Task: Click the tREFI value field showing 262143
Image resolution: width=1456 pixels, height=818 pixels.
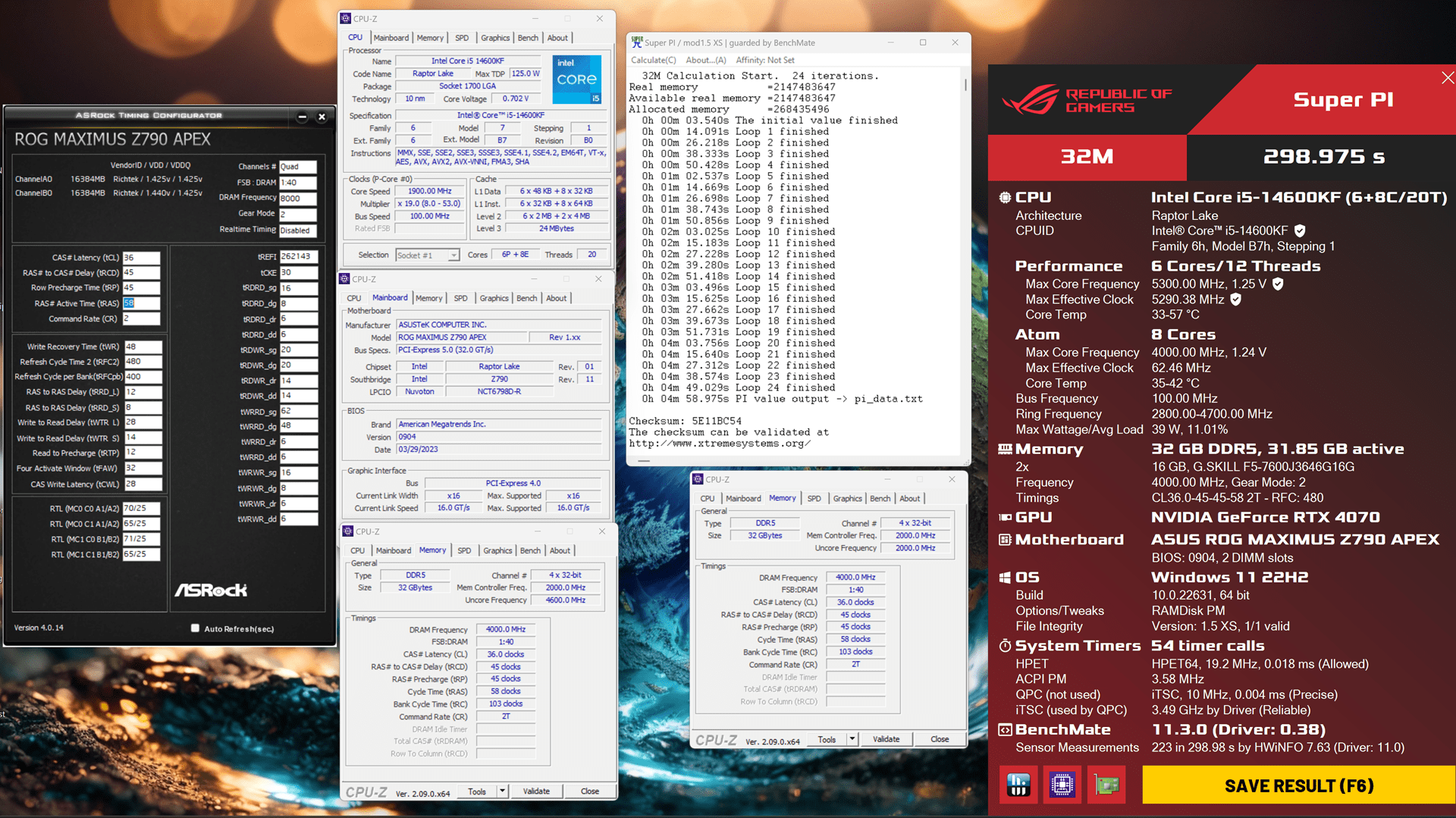Action: click(x=298, y=256)
